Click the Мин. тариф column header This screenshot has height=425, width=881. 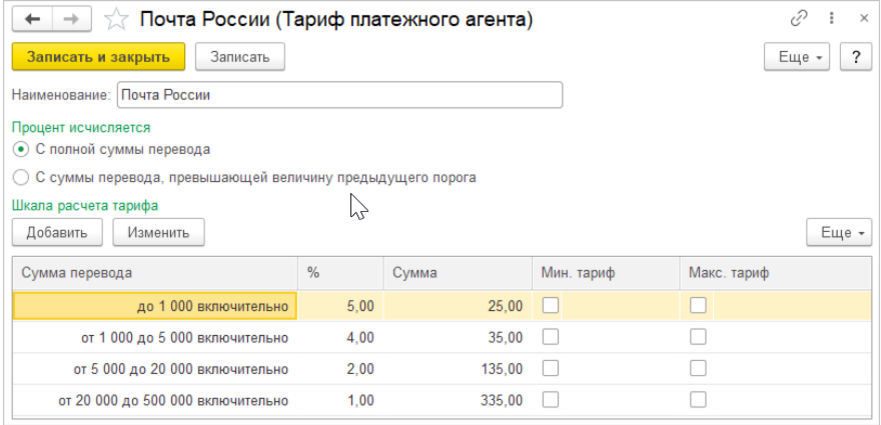[606, 273]
